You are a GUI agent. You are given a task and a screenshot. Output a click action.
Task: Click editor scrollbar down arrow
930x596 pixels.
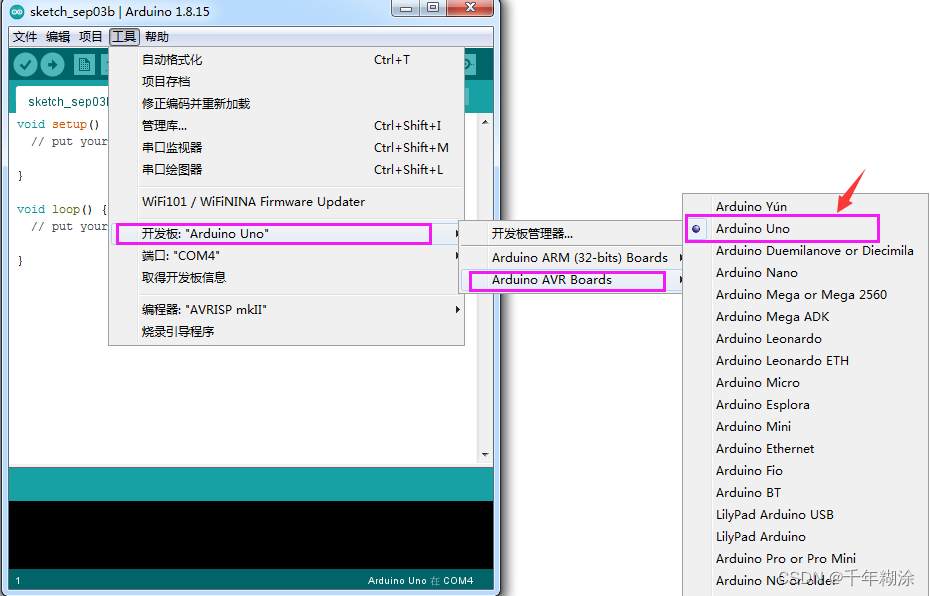tap(485, 455)
